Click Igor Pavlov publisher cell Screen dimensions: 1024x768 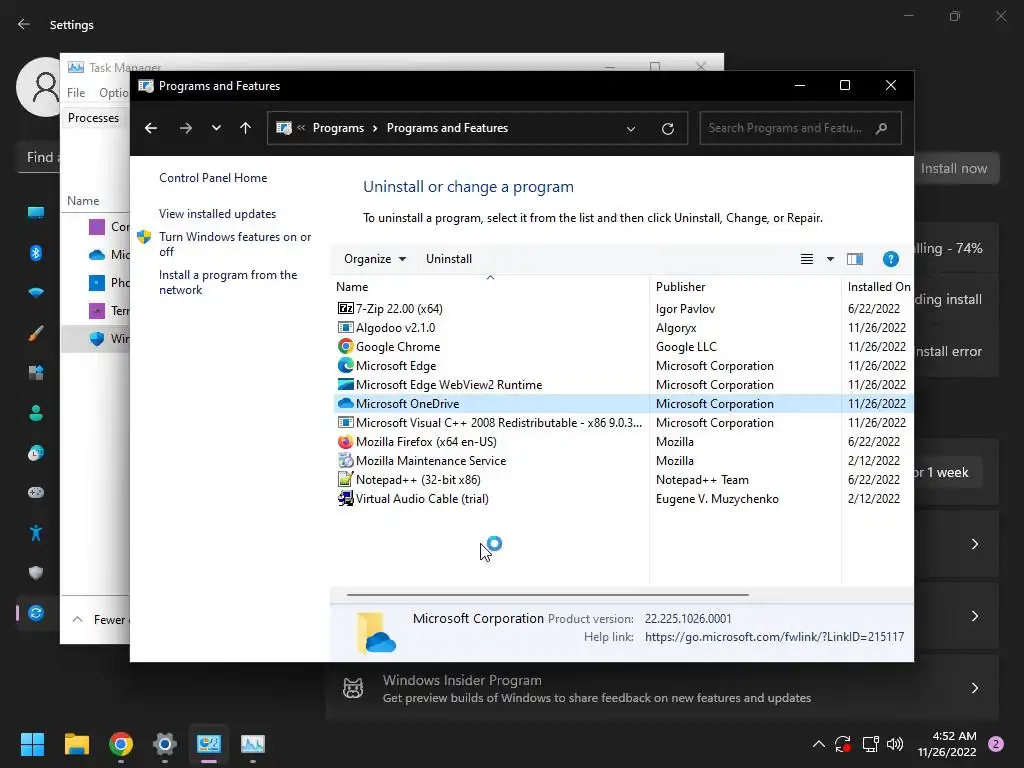(x=685, y=309)
